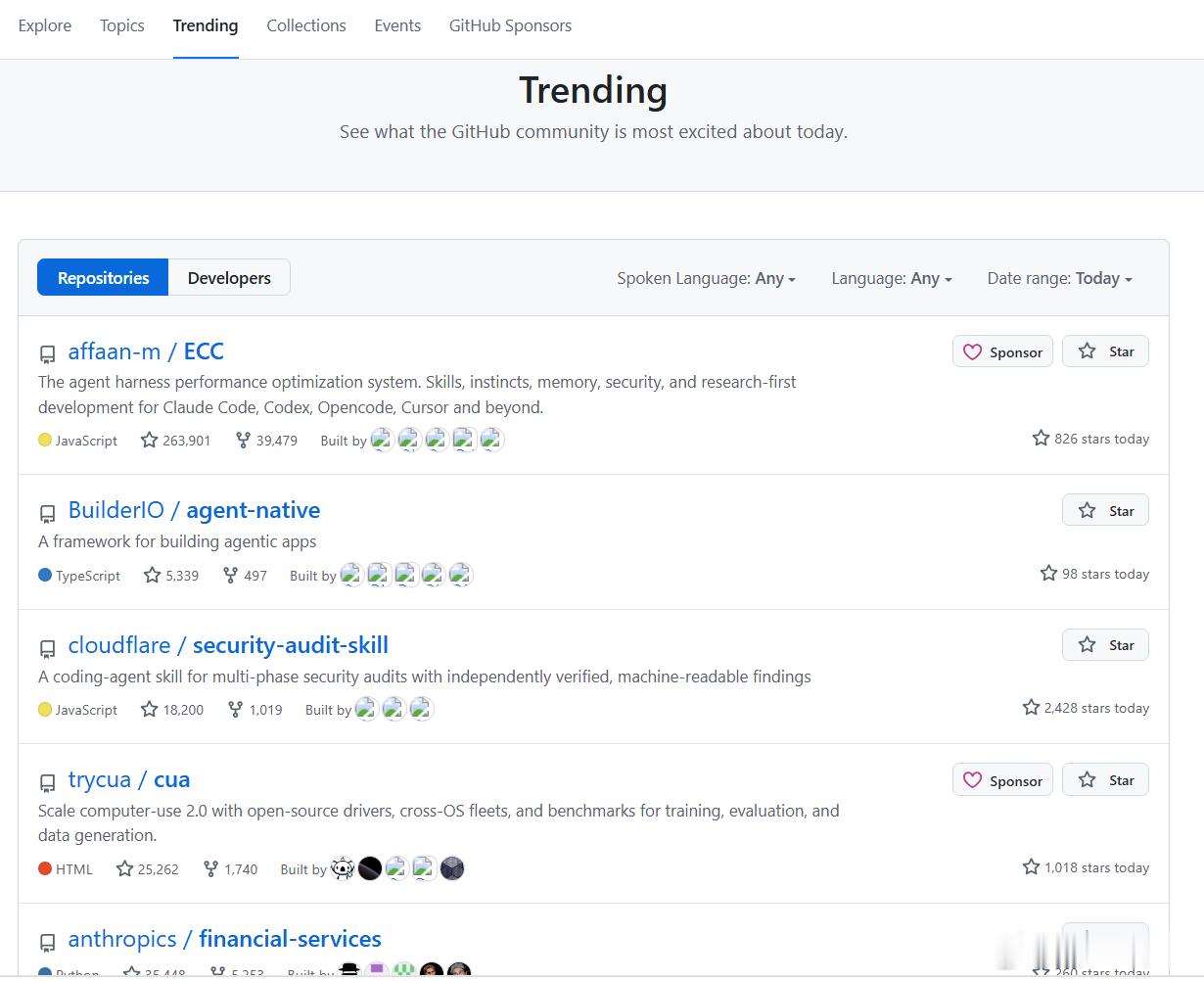Click the first contributor avatar on ECC
Screen dimensions: 1204x981
(382, 440)
